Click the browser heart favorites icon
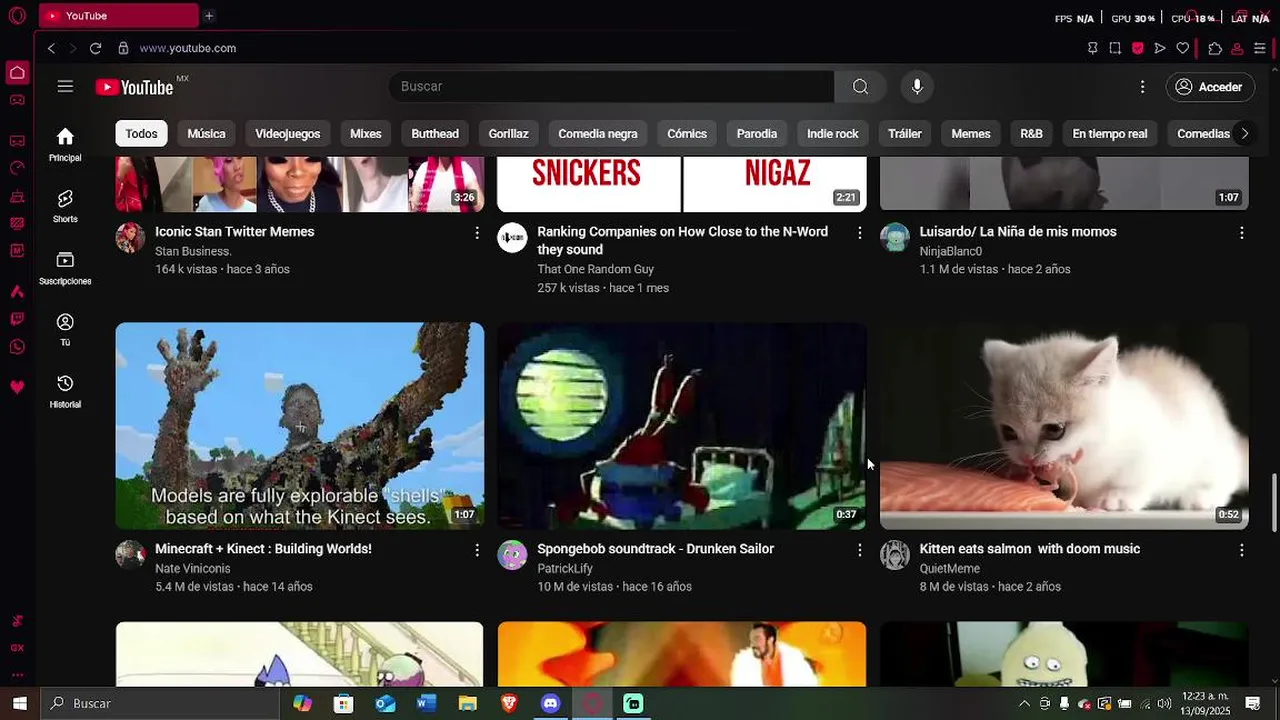 [1183, 48]
